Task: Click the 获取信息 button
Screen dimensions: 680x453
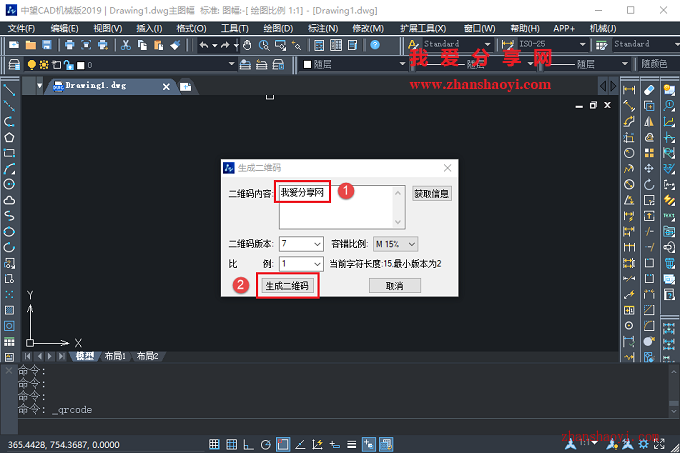Action: point(432,194)
